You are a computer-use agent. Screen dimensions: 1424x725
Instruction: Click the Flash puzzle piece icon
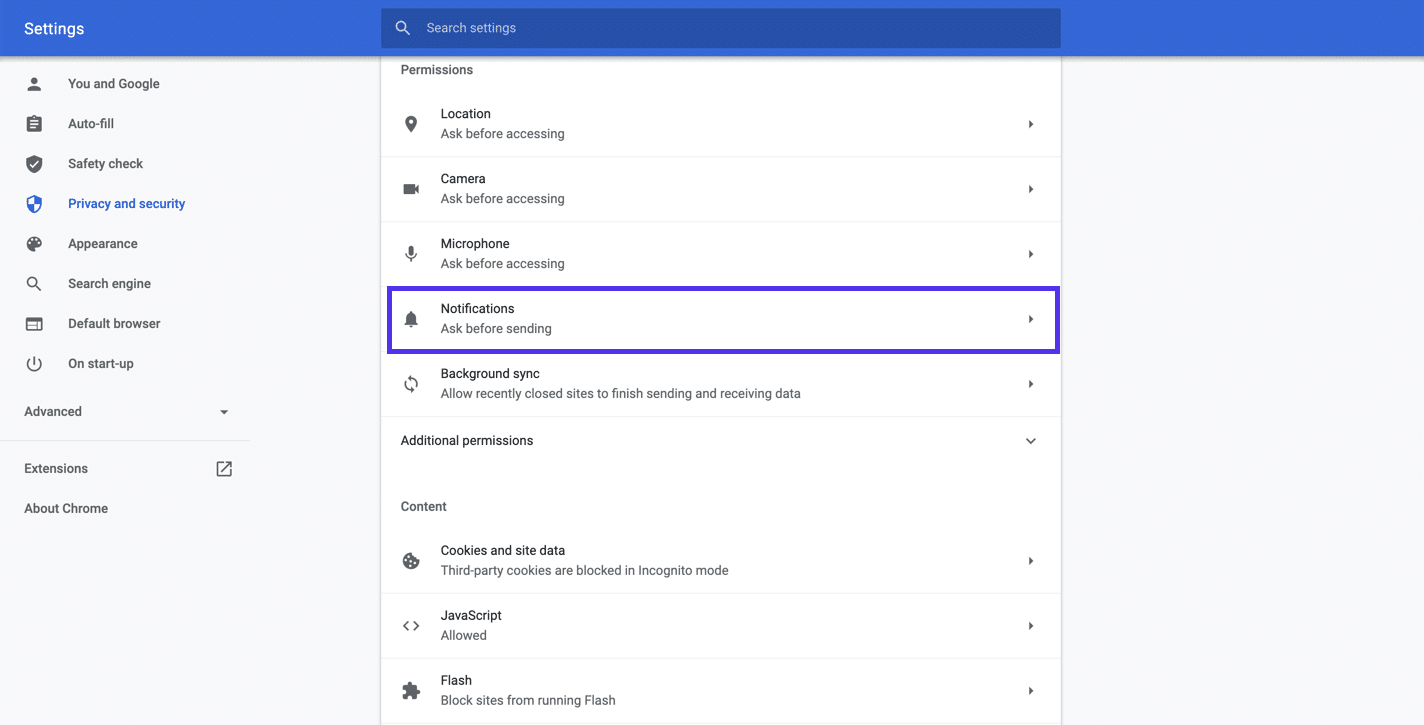tap(411, 690)
